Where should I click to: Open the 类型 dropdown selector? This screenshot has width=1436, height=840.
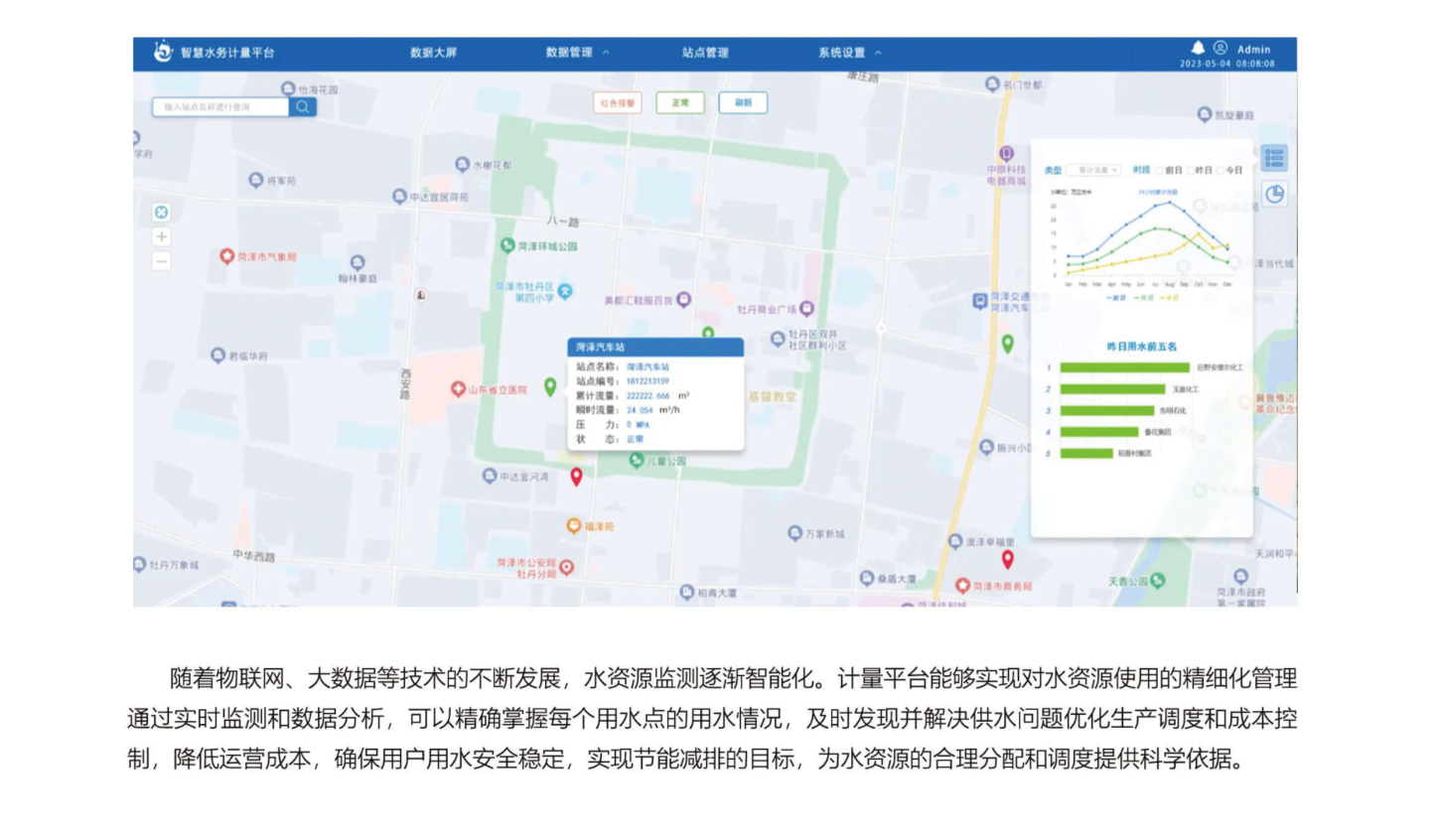[x=1094, y=171]
